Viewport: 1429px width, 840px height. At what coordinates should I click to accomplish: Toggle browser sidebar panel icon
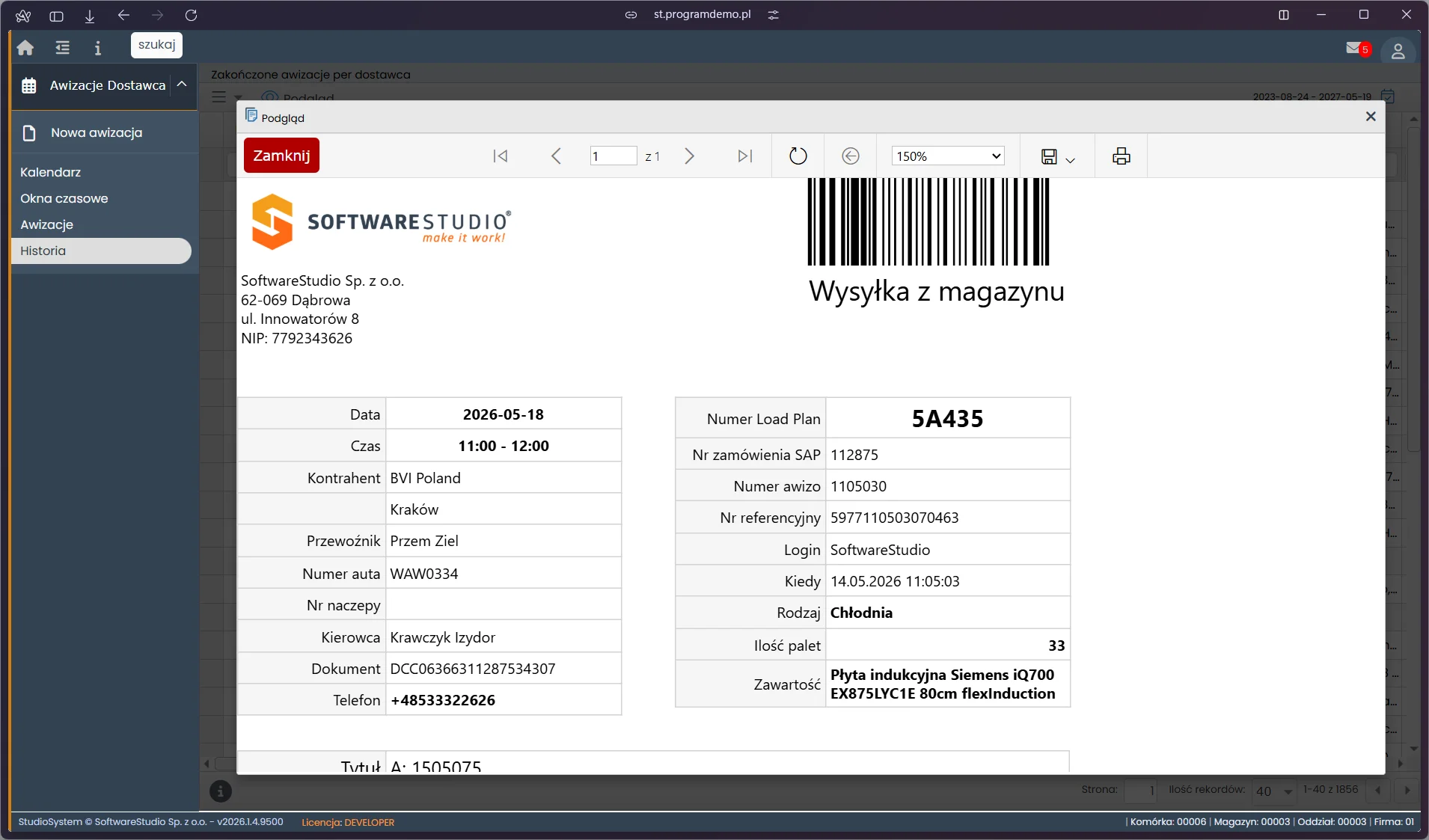(56, 15)
